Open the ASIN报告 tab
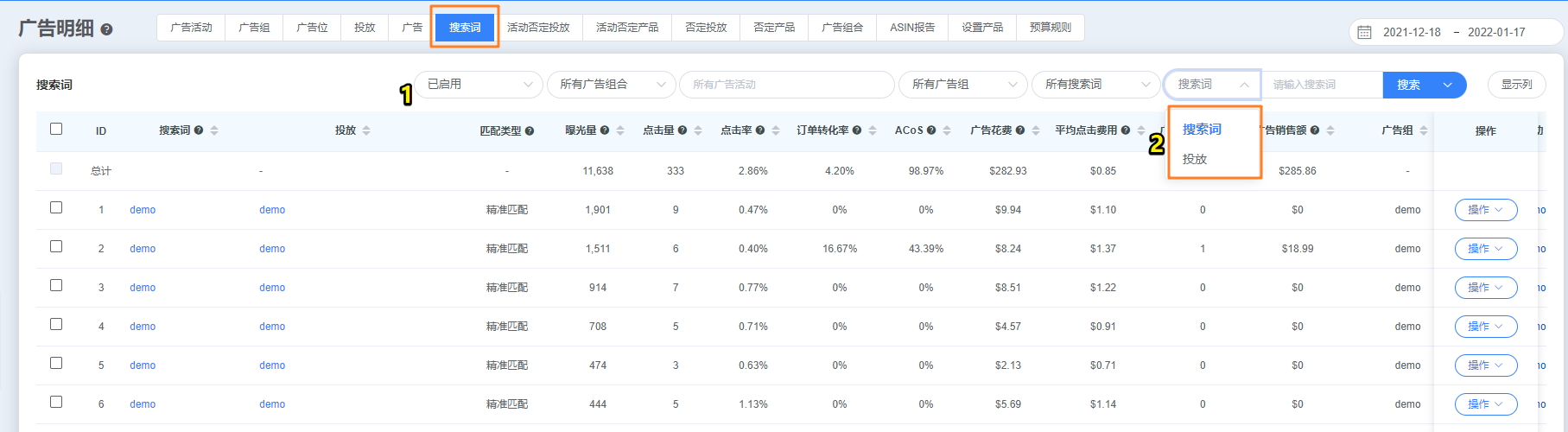Image resolution: width=1568 pixels, height=432 pixels. click(x=912, y=28)
